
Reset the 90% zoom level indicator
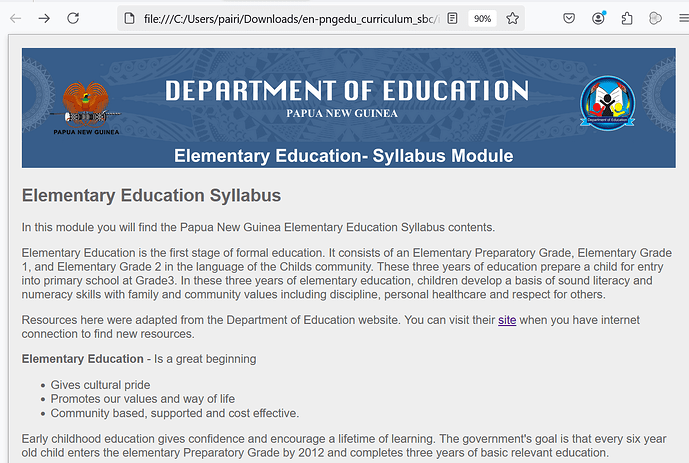tap(482, 19)
